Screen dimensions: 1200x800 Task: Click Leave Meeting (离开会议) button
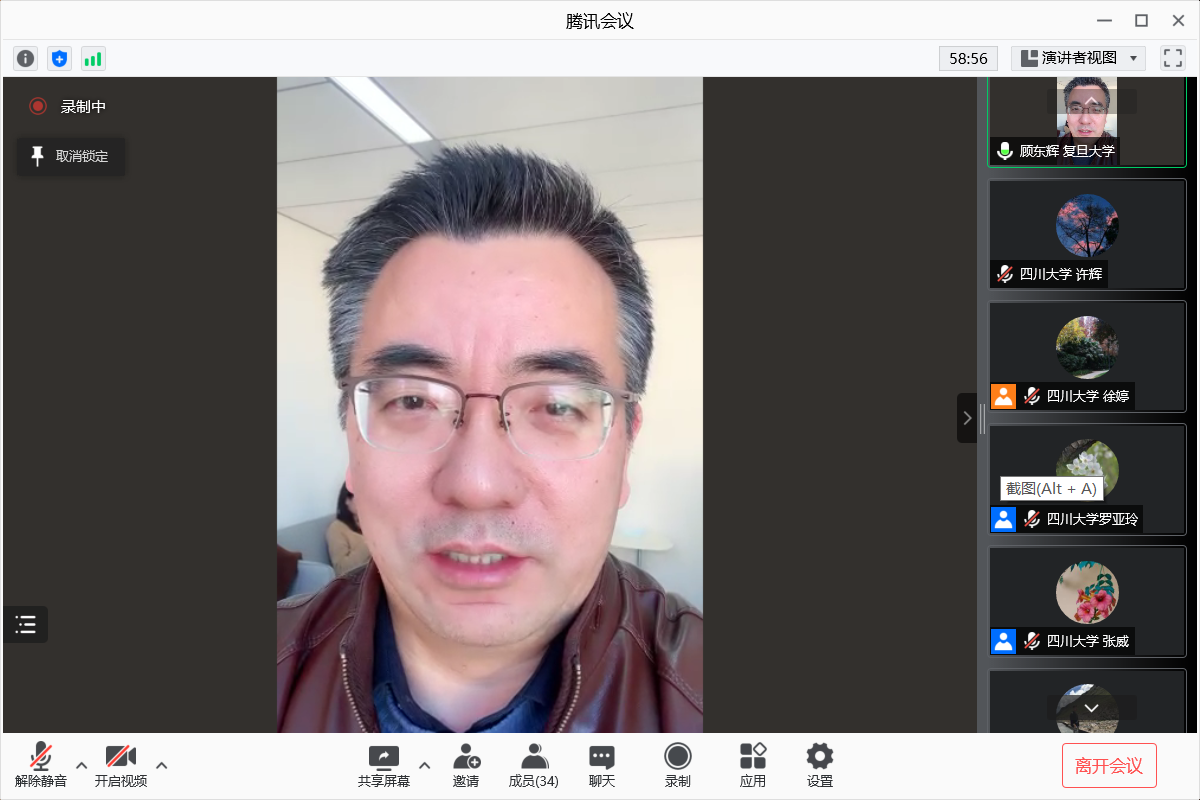point(1109,766)
